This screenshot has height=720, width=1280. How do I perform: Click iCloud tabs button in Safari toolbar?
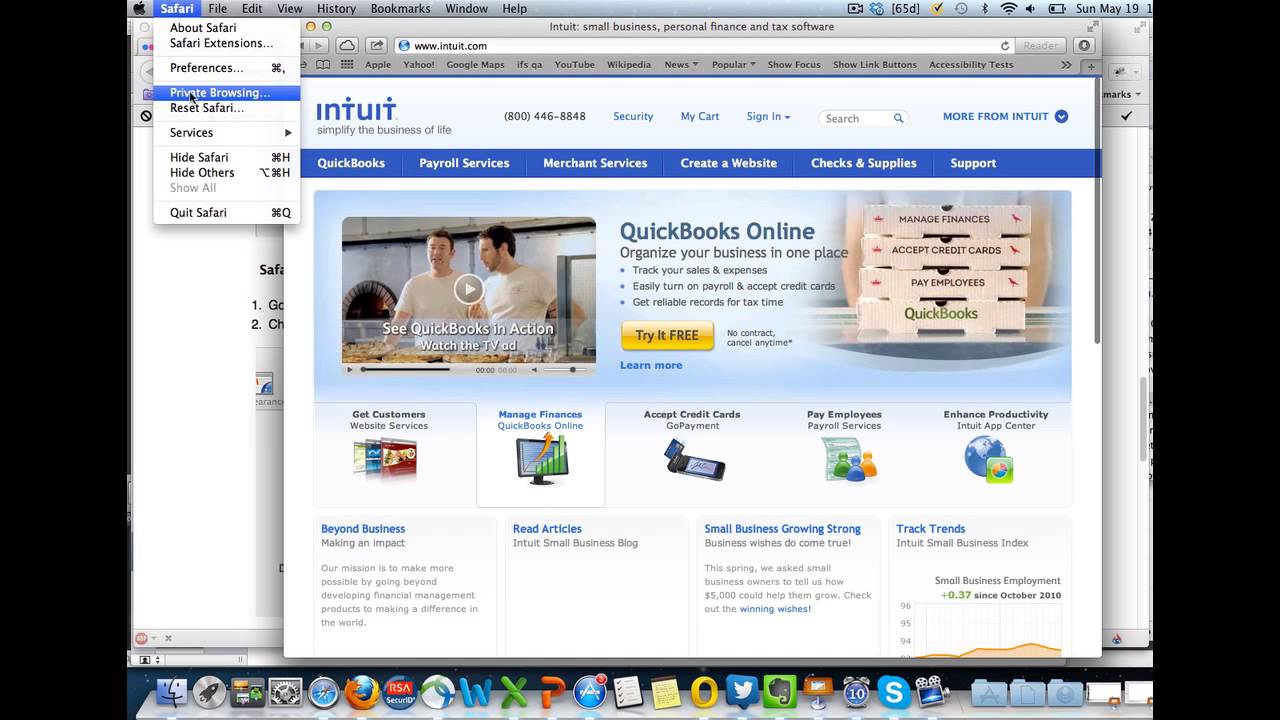tap(347, 45)
